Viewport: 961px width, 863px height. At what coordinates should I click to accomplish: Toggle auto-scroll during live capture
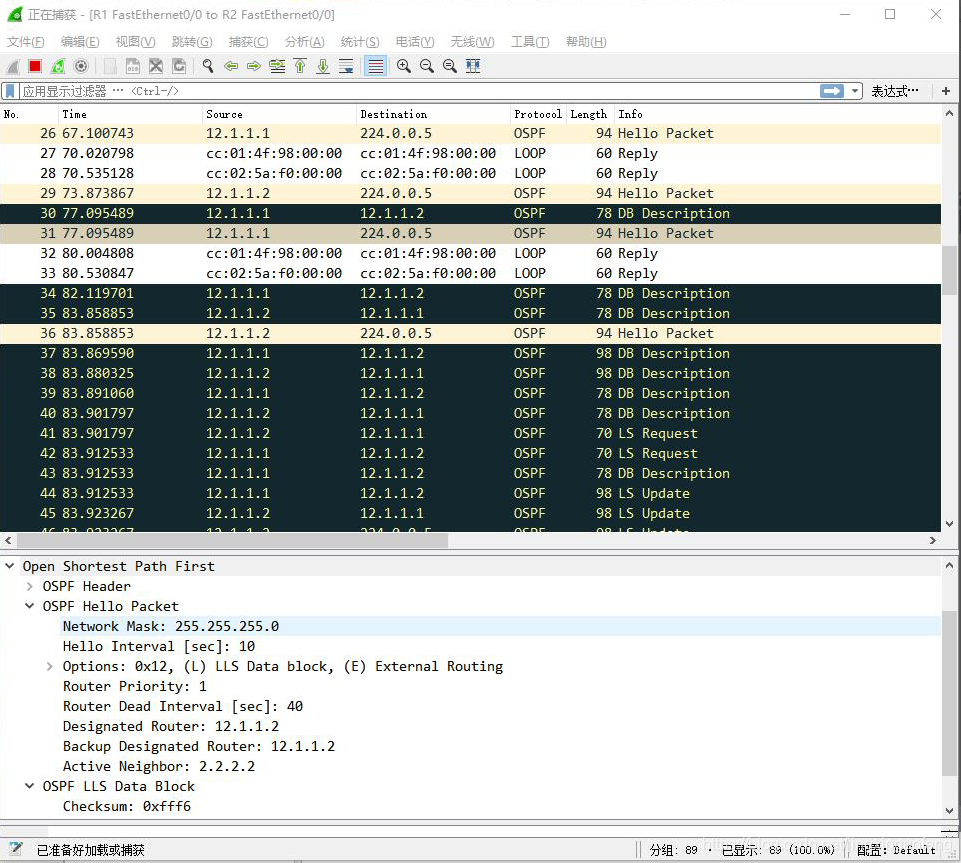346,66
